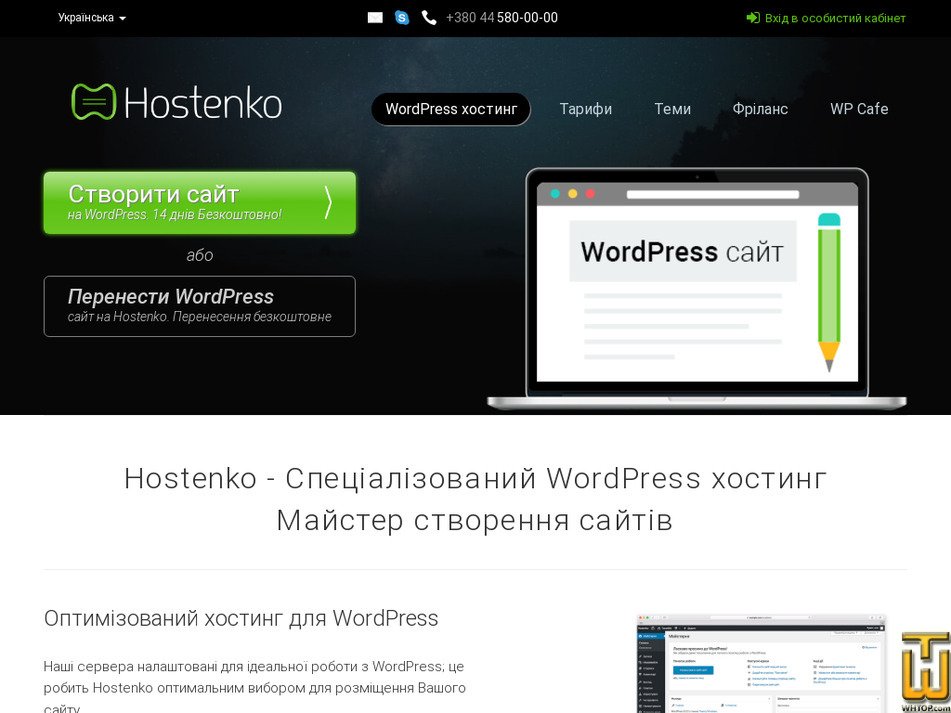Click the phone handset icon in the header

click(428, 17)
